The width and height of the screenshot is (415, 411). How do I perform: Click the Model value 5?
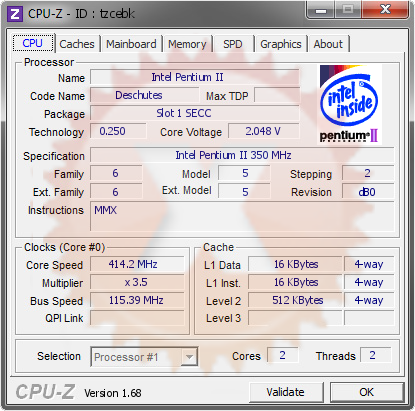coord(244,173)
